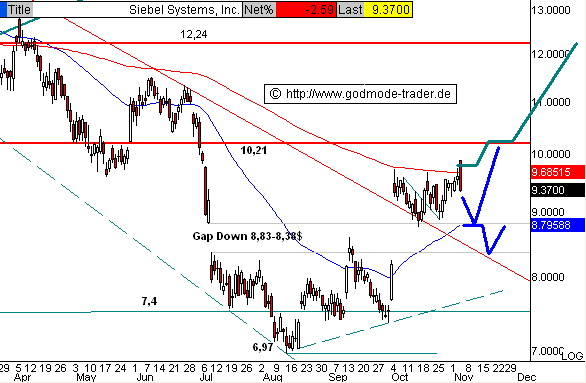Click the 10.0000 axis label
The height and width of the screenshot is (383, 586).
(551, 154)
